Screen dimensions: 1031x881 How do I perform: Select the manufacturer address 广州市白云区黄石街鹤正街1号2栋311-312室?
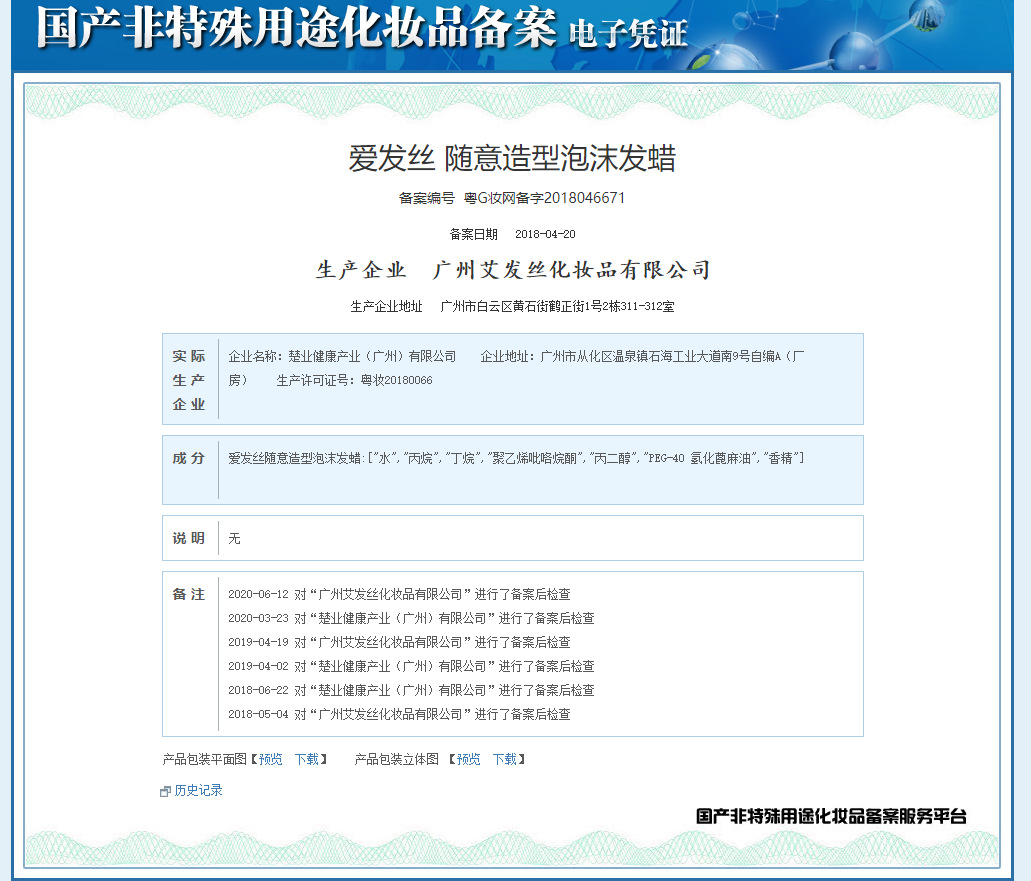(x=557, y=306)
